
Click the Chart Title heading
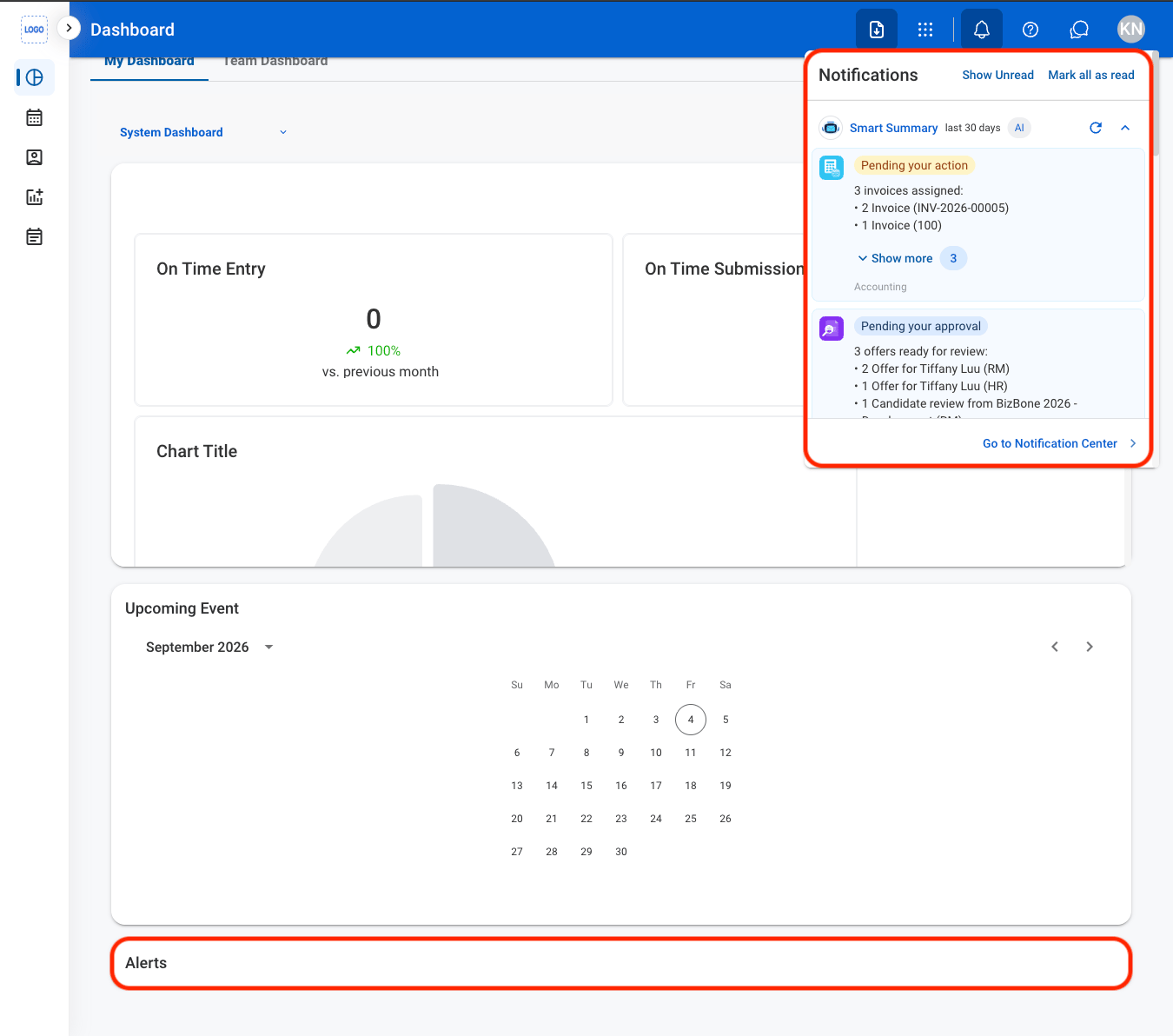point(196,451)
